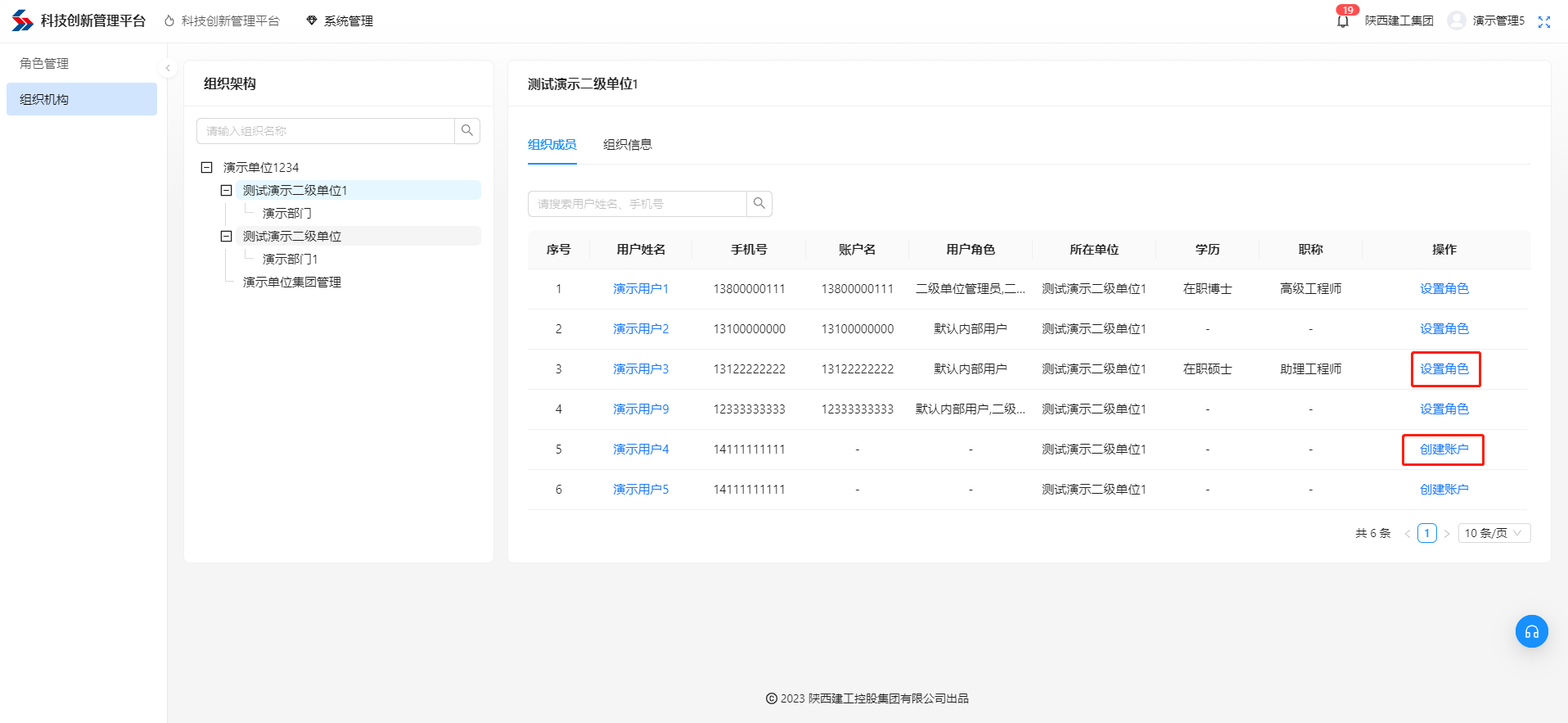Open the notification bell icon
Screen dimensions: 1568x723
[1342, 21]
